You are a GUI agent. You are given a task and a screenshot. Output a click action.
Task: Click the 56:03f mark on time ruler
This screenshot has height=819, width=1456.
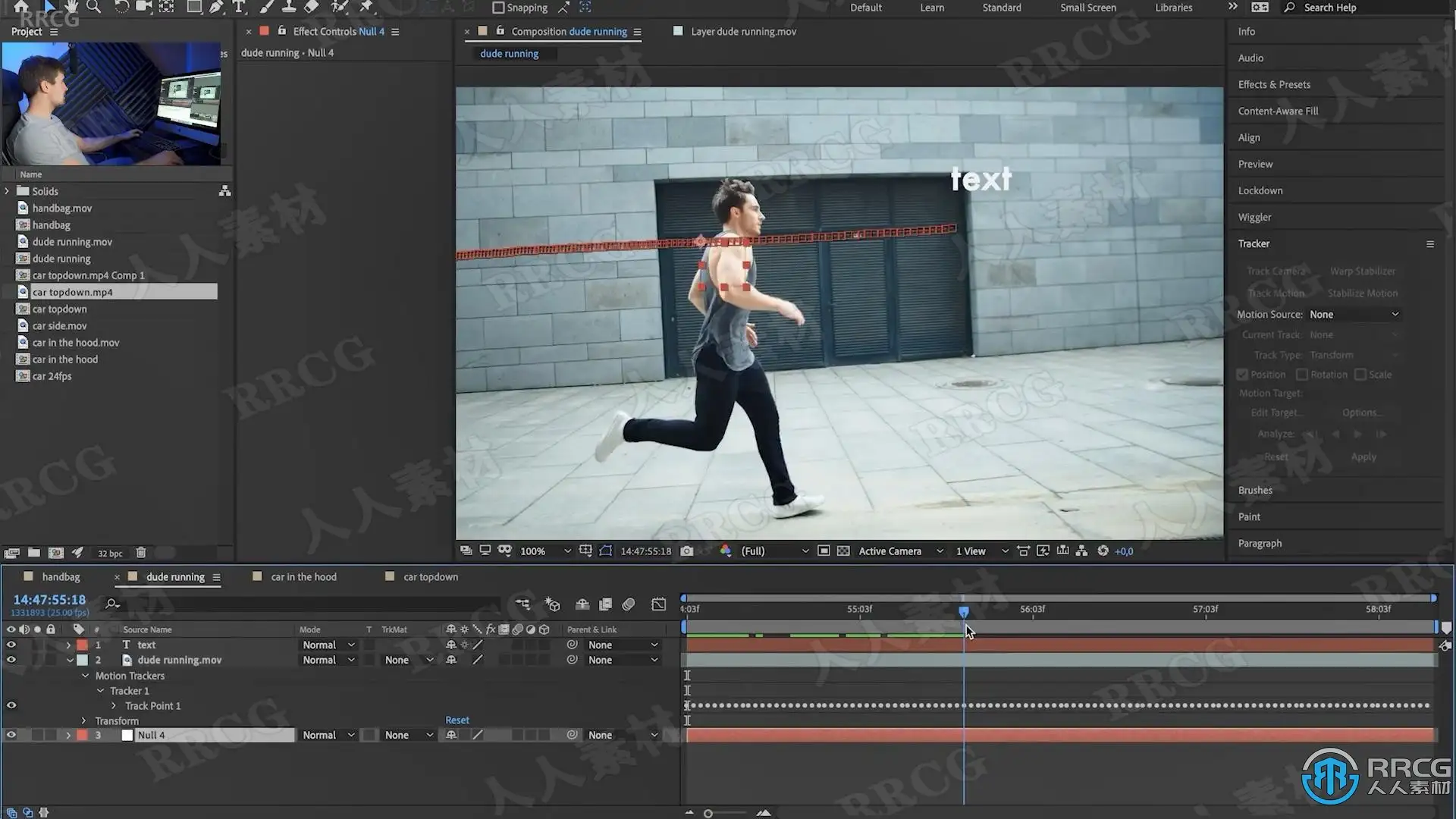[x=1032, y=610]
